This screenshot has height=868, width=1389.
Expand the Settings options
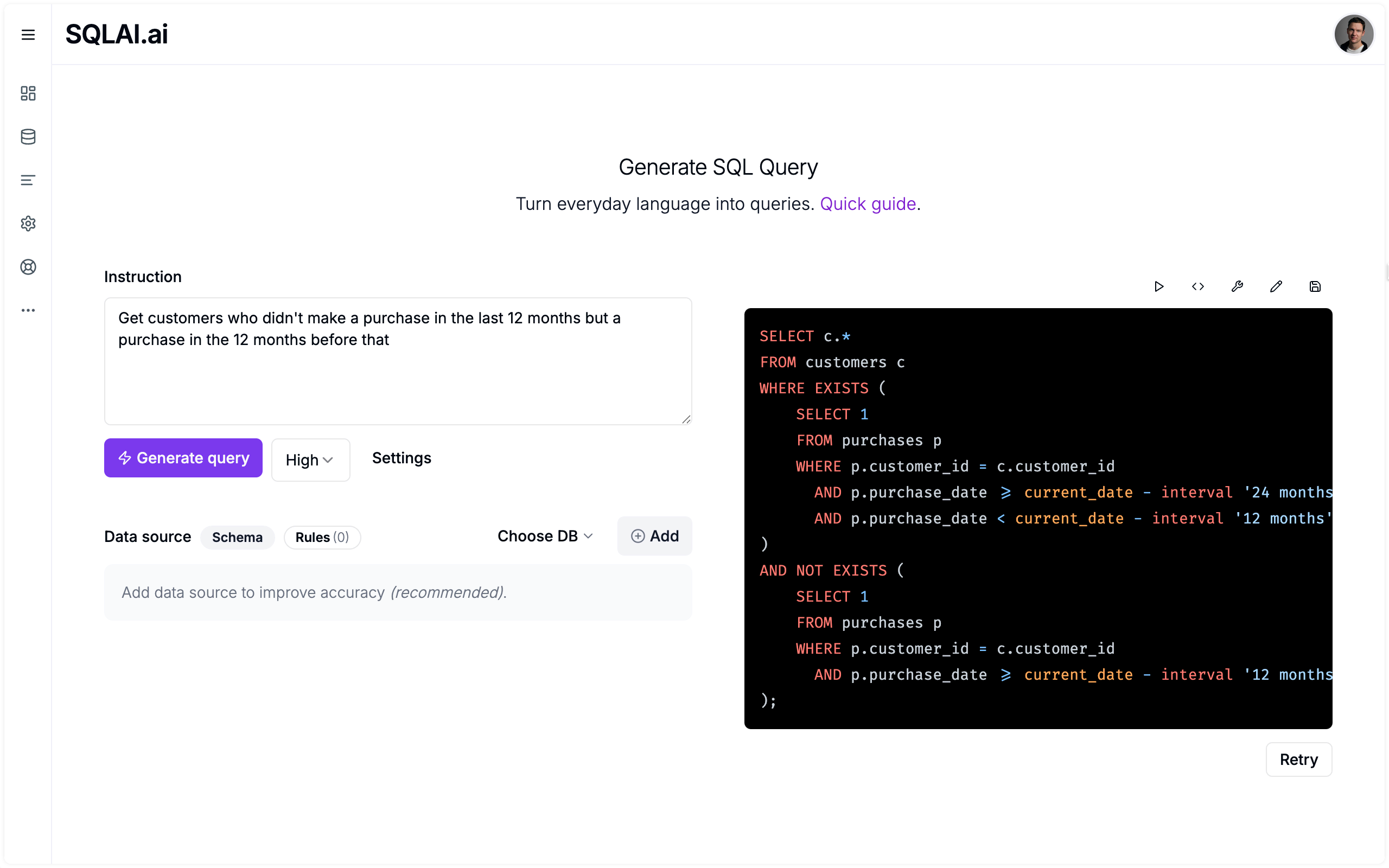tap(401, 457)
